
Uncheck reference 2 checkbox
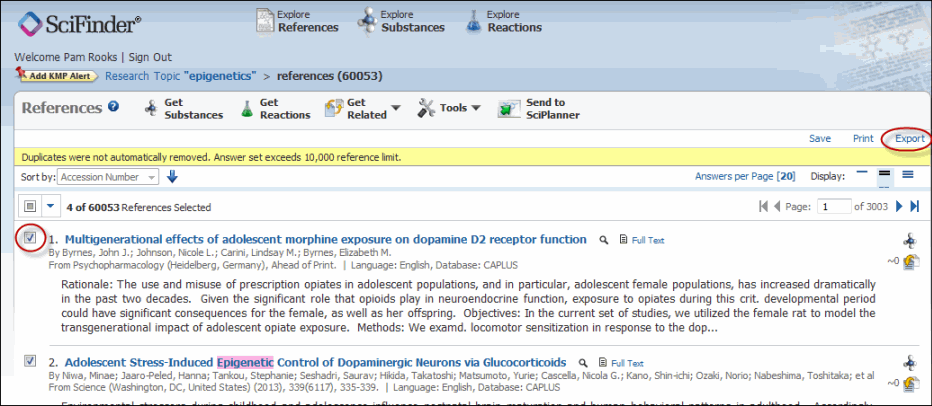(x=30, y=361)
